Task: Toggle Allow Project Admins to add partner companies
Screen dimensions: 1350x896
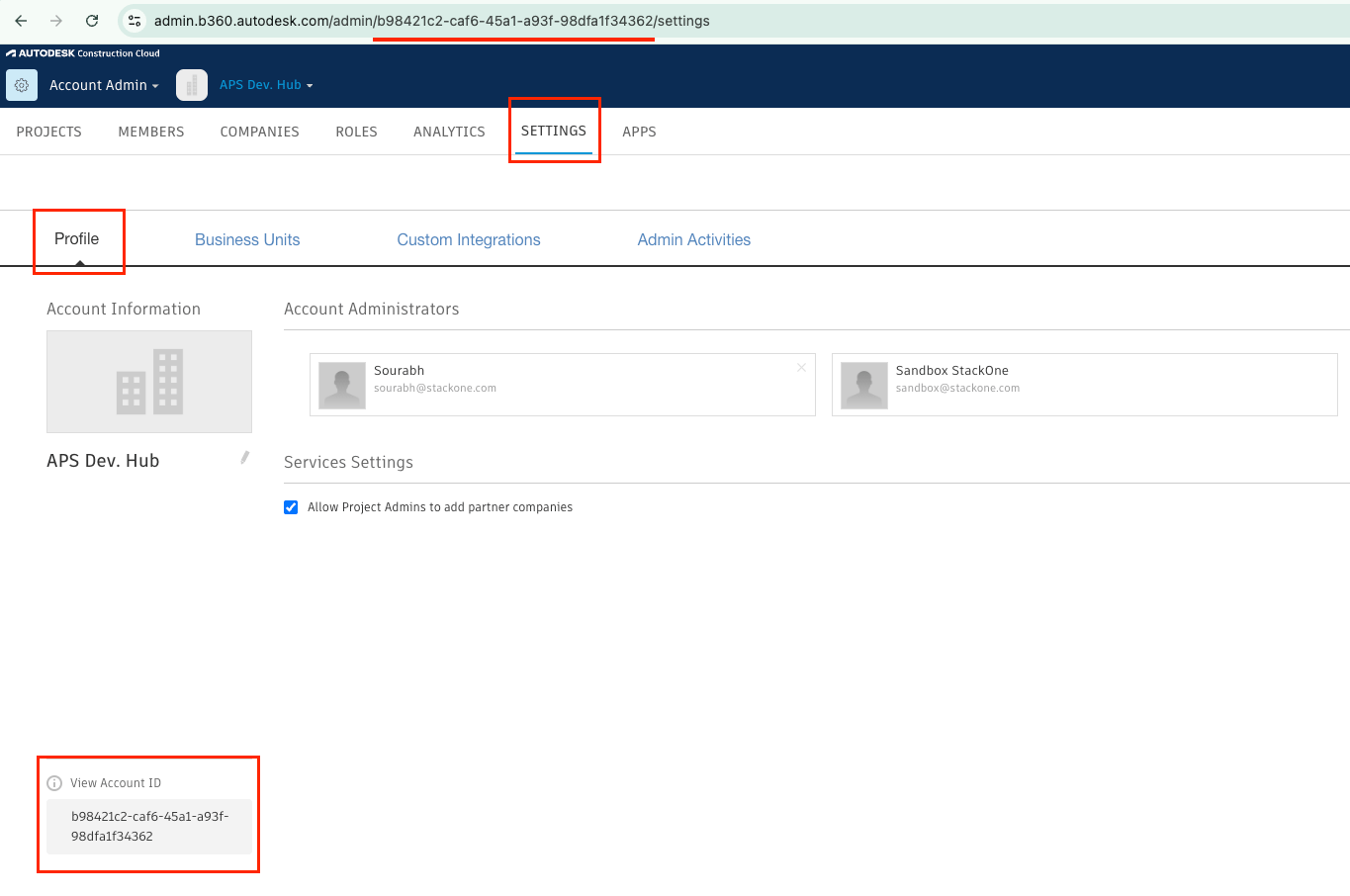Action: click(291, 507)
